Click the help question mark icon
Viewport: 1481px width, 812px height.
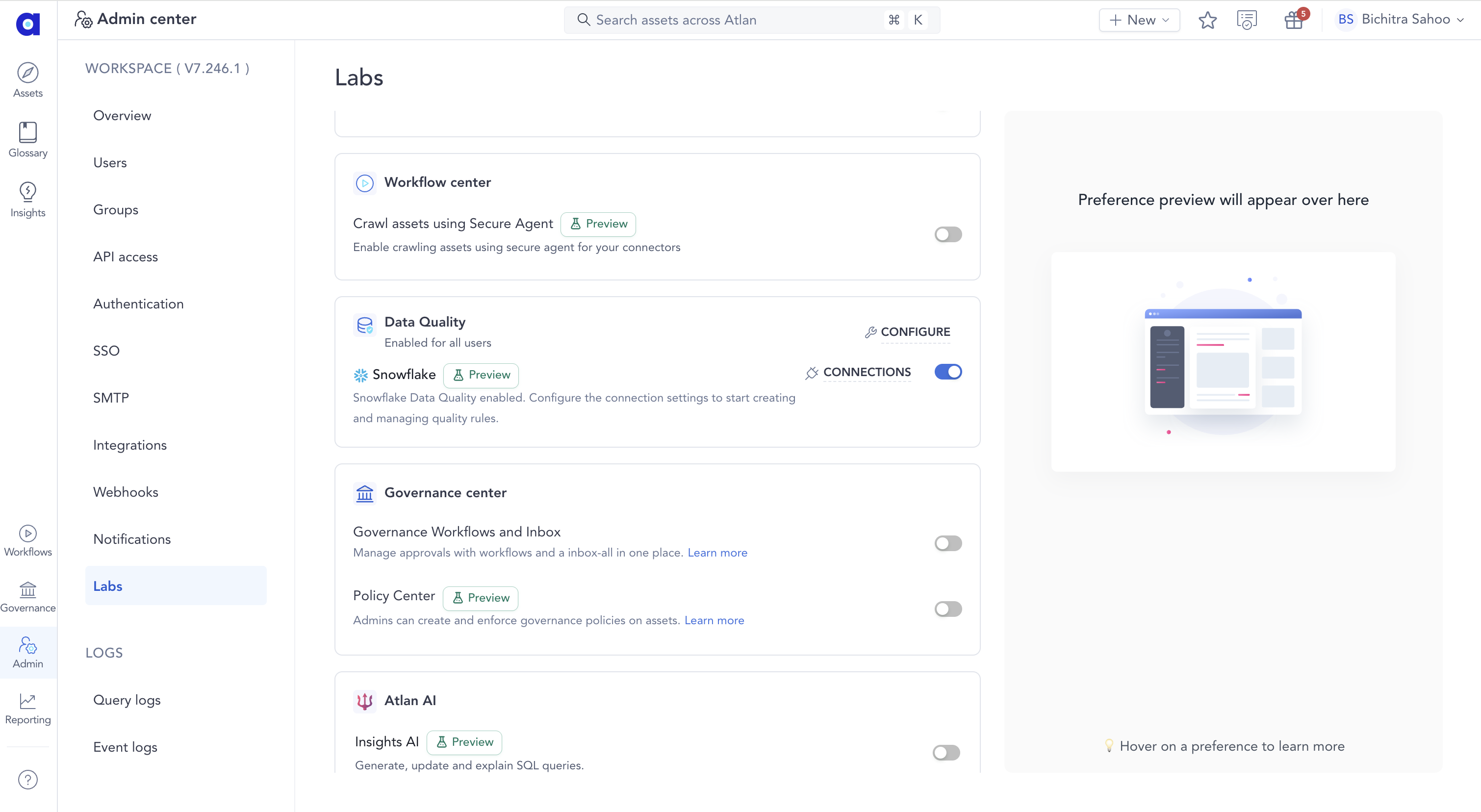click(x=27, y=780)
